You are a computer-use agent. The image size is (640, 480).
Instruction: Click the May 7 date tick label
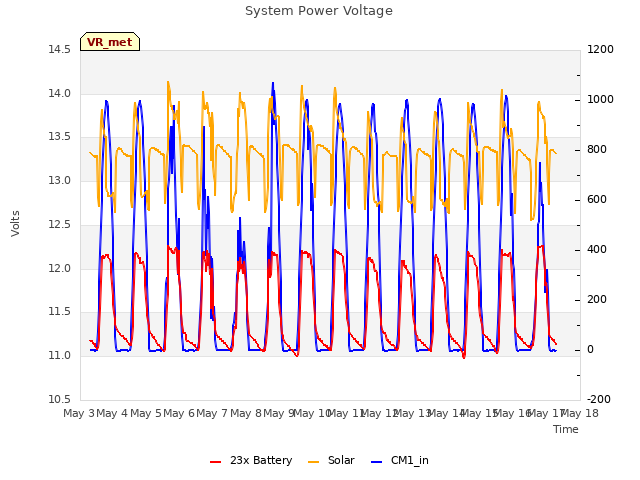tap(212, 413)
